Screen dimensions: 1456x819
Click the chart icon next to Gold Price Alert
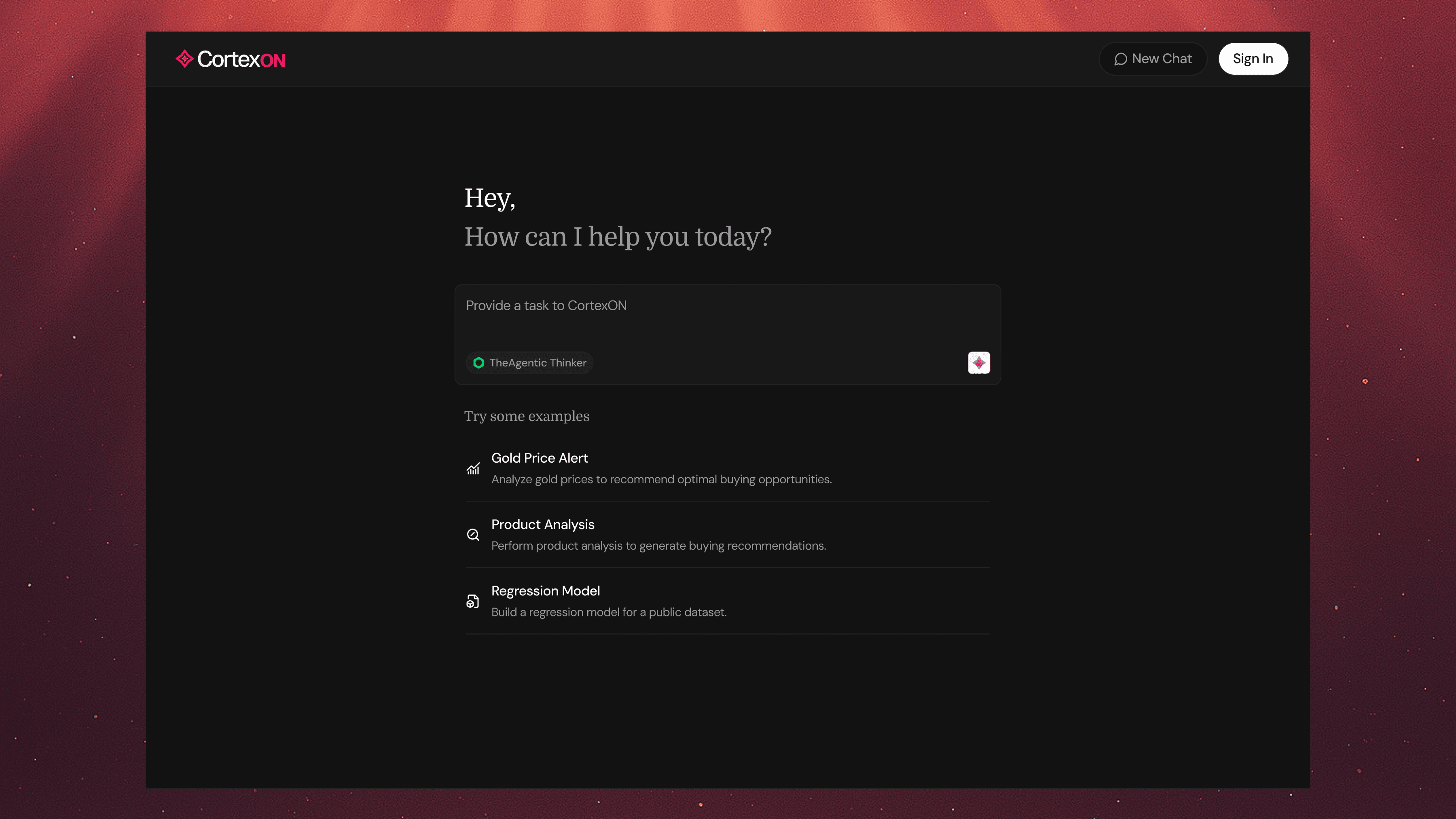(473, 469)
